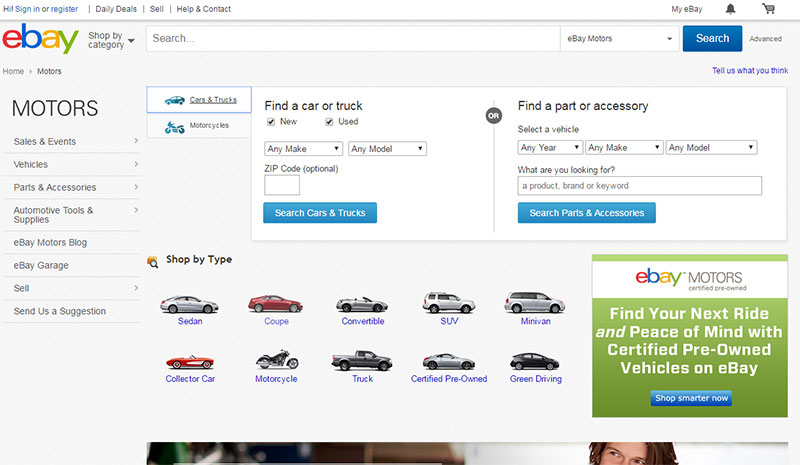Focus the ZIP Code input field
The image size is (800, 465).
click(x=282, y=185)
